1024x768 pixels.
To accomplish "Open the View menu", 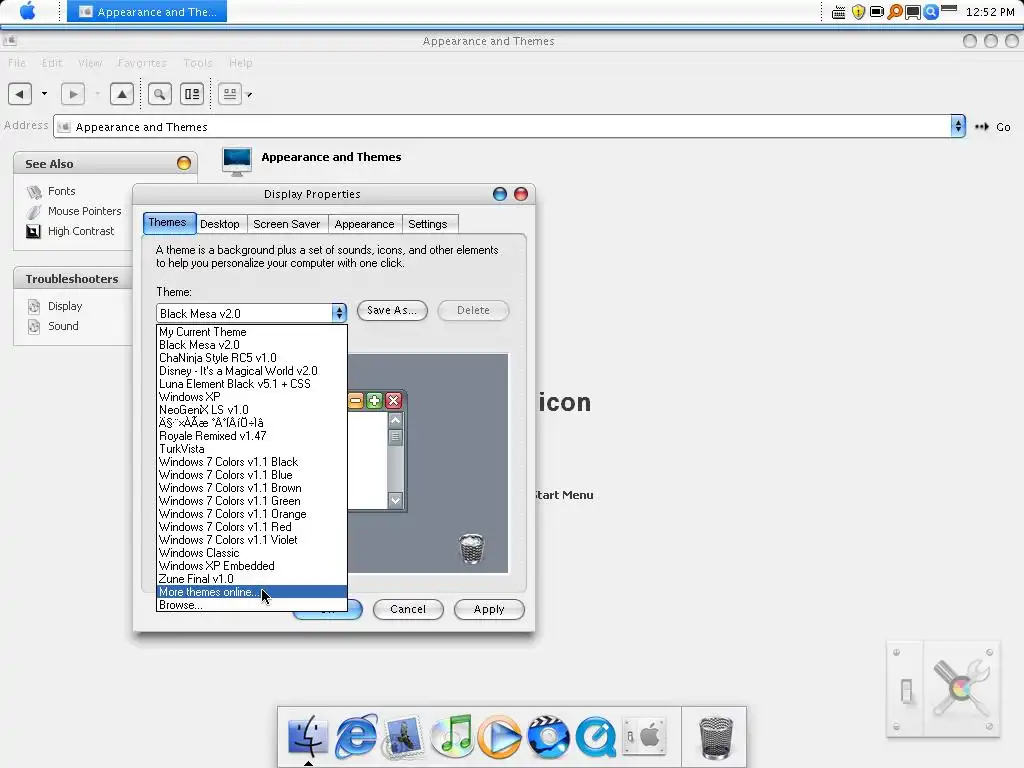I will (x=90, y=63).
